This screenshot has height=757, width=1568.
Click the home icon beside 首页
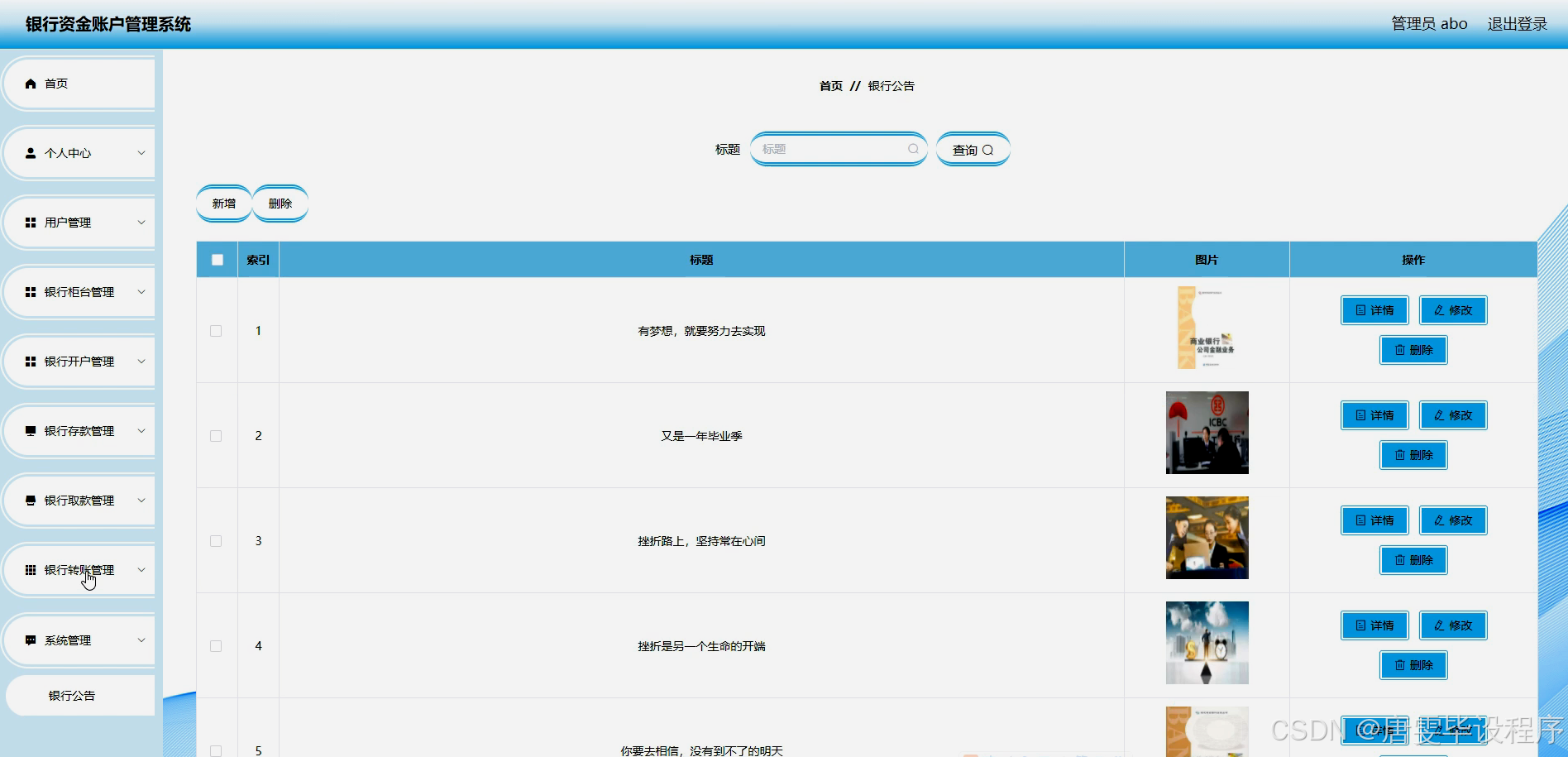point(31,84)
